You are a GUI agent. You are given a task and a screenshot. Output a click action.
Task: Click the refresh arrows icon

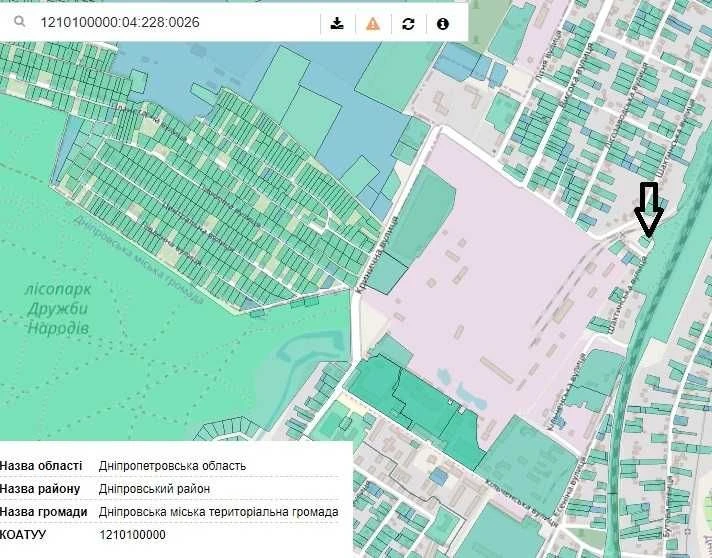(x=408, y=24)
